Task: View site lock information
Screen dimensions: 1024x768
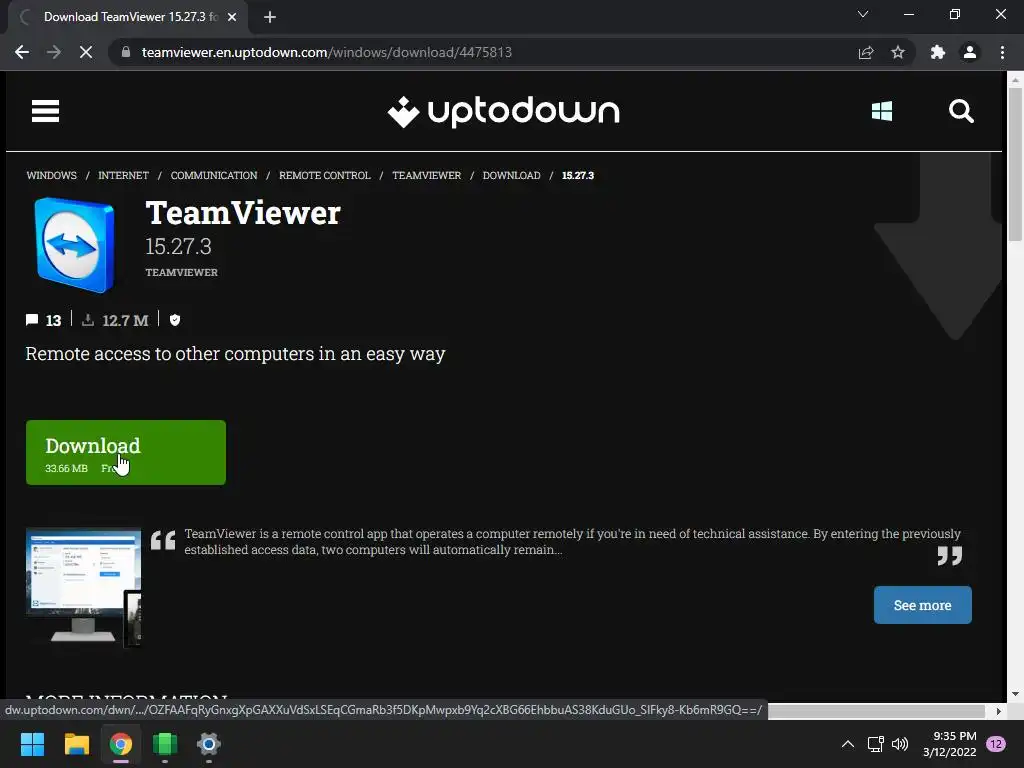Action: click(x=126, y=52)
